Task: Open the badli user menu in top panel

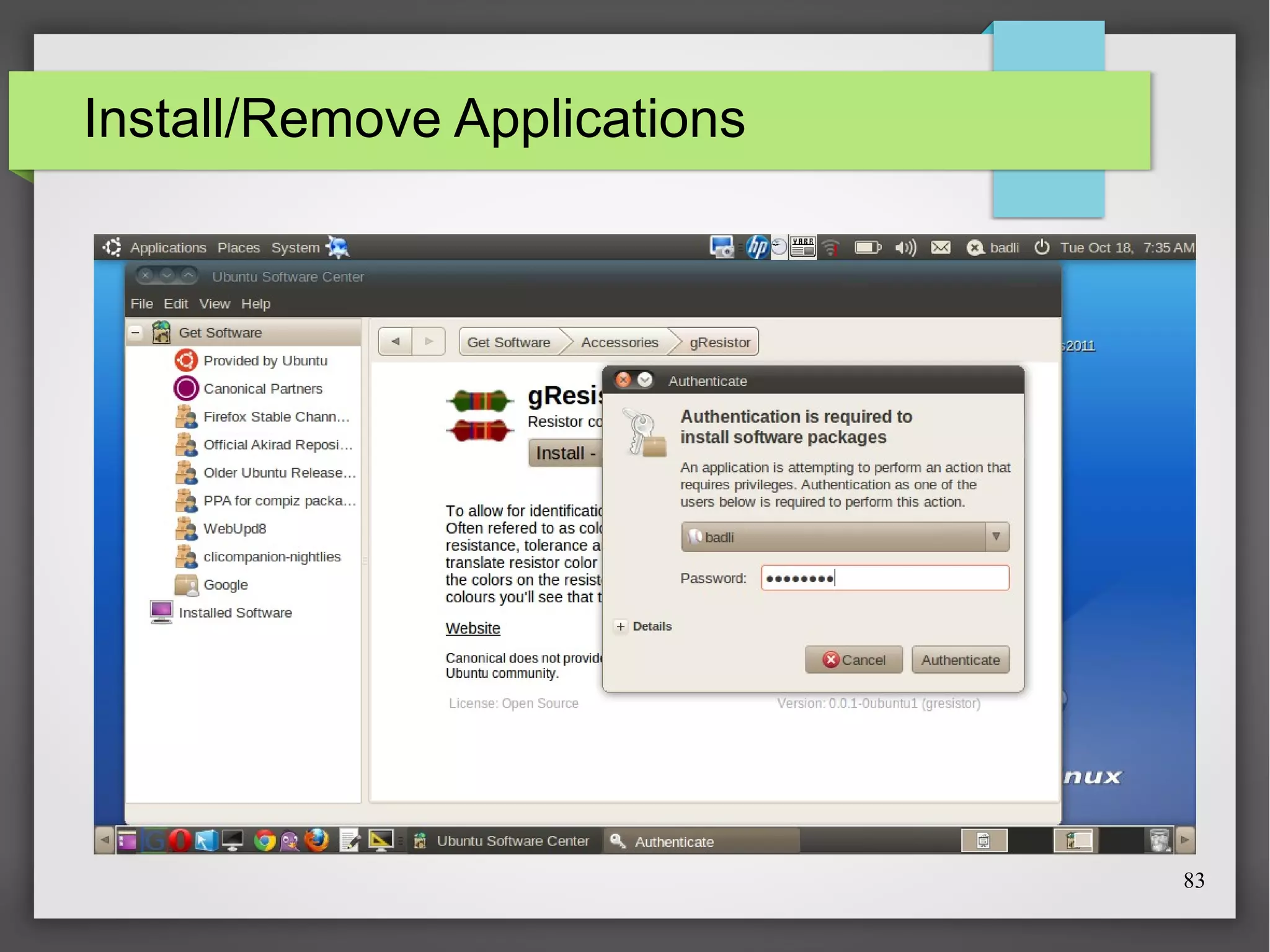Action: click(993, 247)
